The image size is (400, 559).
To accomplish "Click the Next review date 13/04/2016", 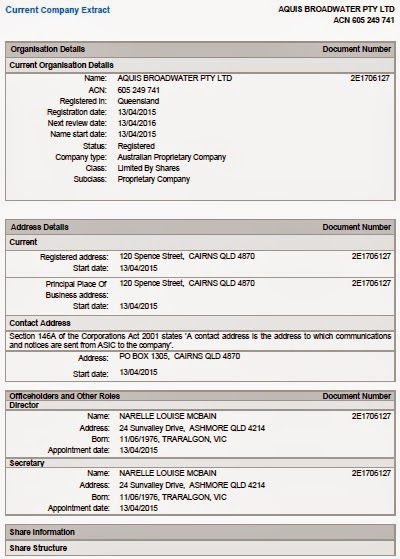I will 137,123.
